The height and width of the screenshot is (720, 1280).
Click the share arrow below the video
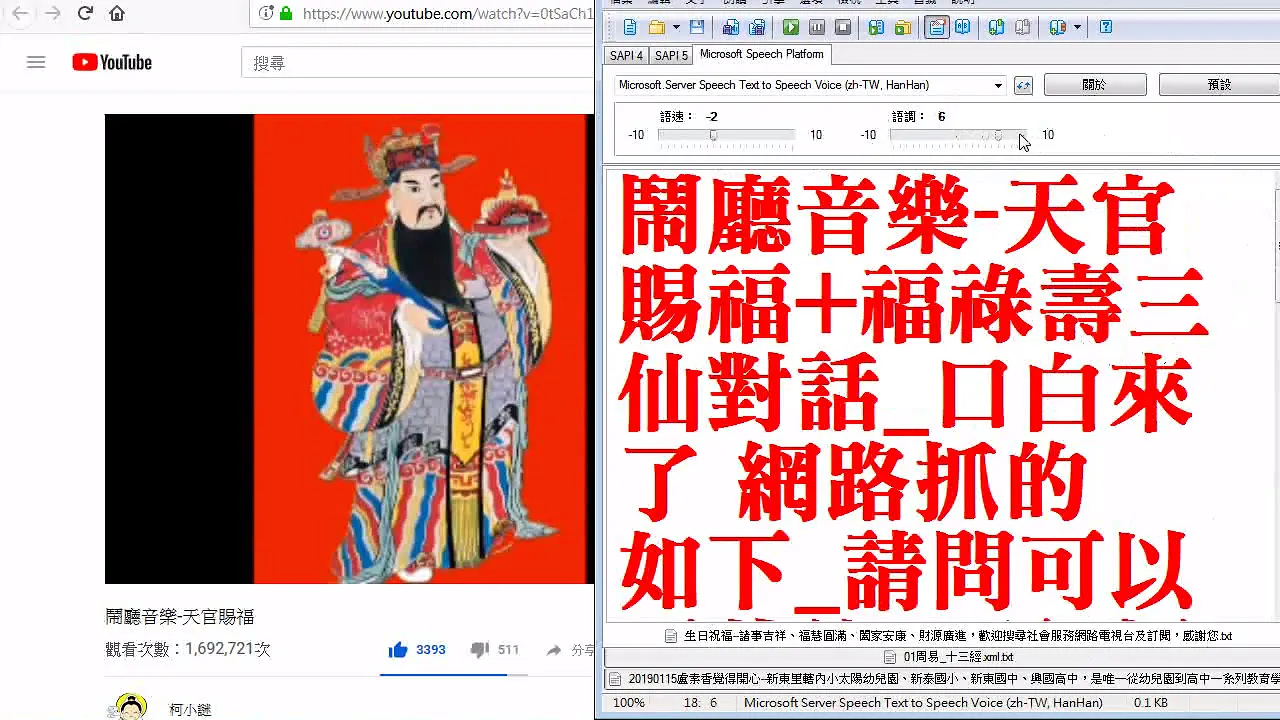click(554, 650)
